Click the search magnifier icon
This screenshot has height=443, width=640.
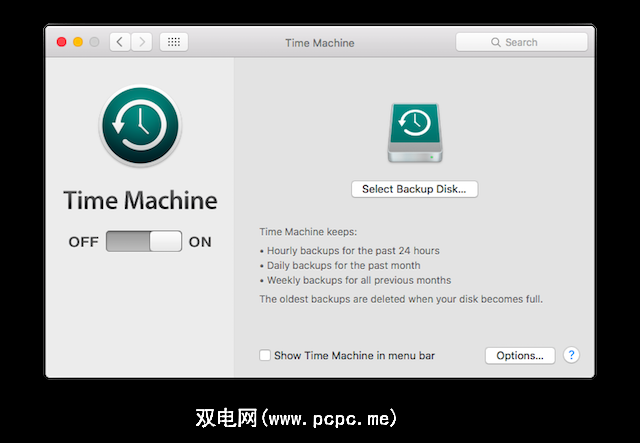click(496, 42)
